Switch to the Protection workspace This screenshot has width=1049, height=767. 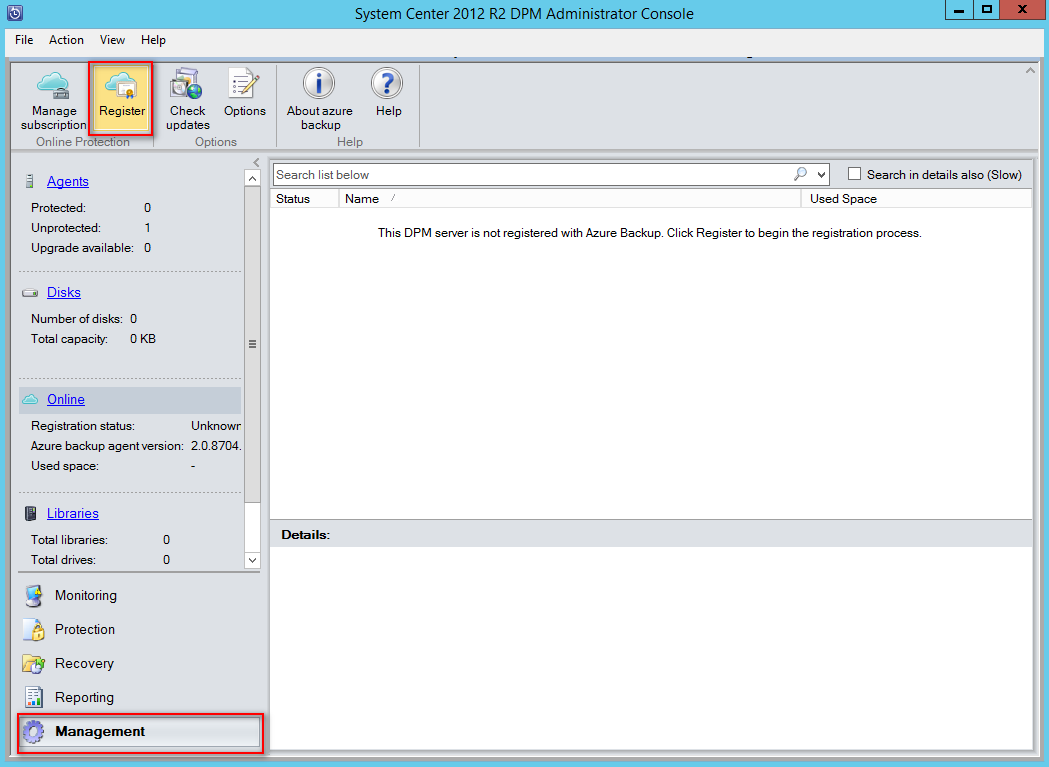click(85, 630)
